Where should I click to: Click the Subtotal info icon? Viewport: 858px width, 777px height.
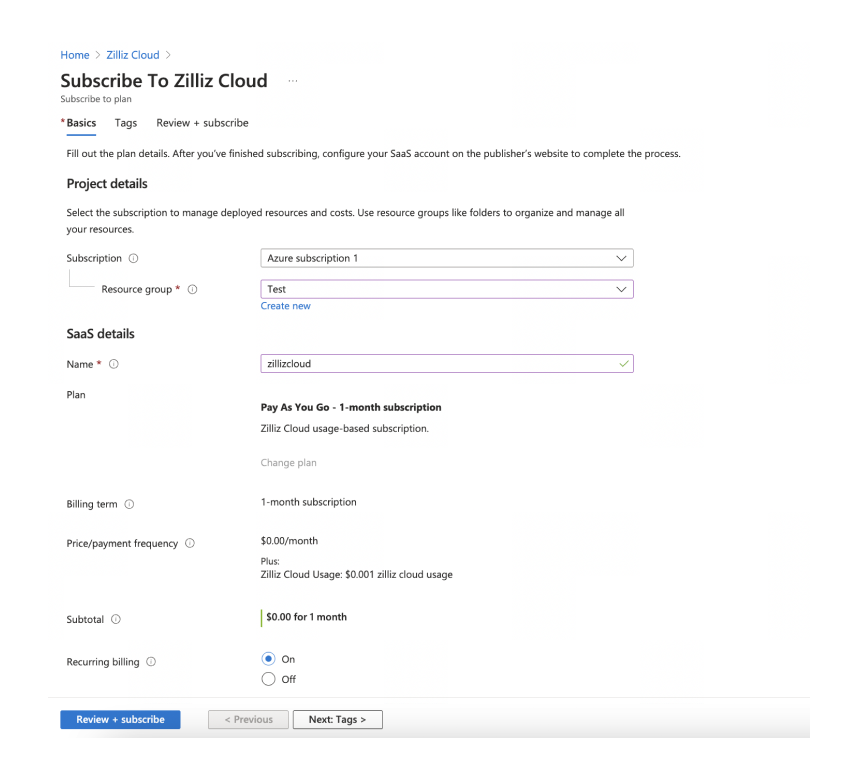117,619
